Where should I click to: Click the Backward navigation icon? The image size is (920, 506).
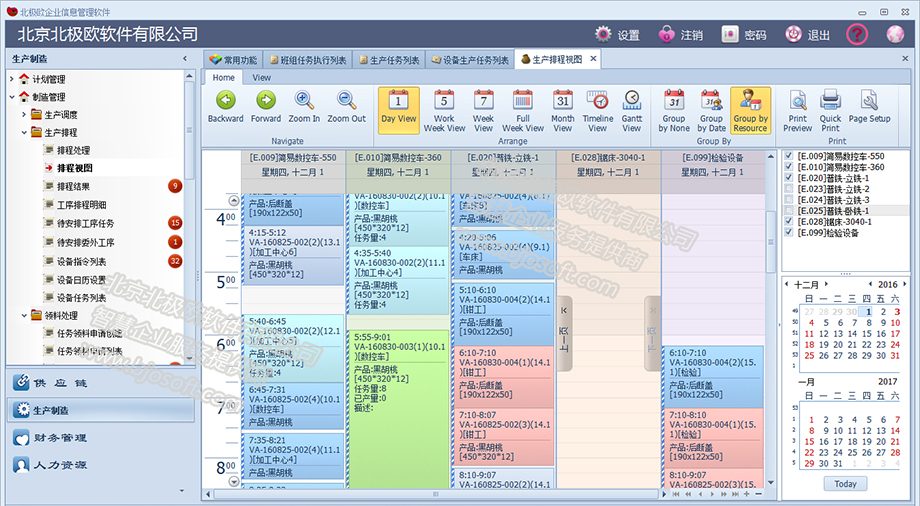[226, 101]
